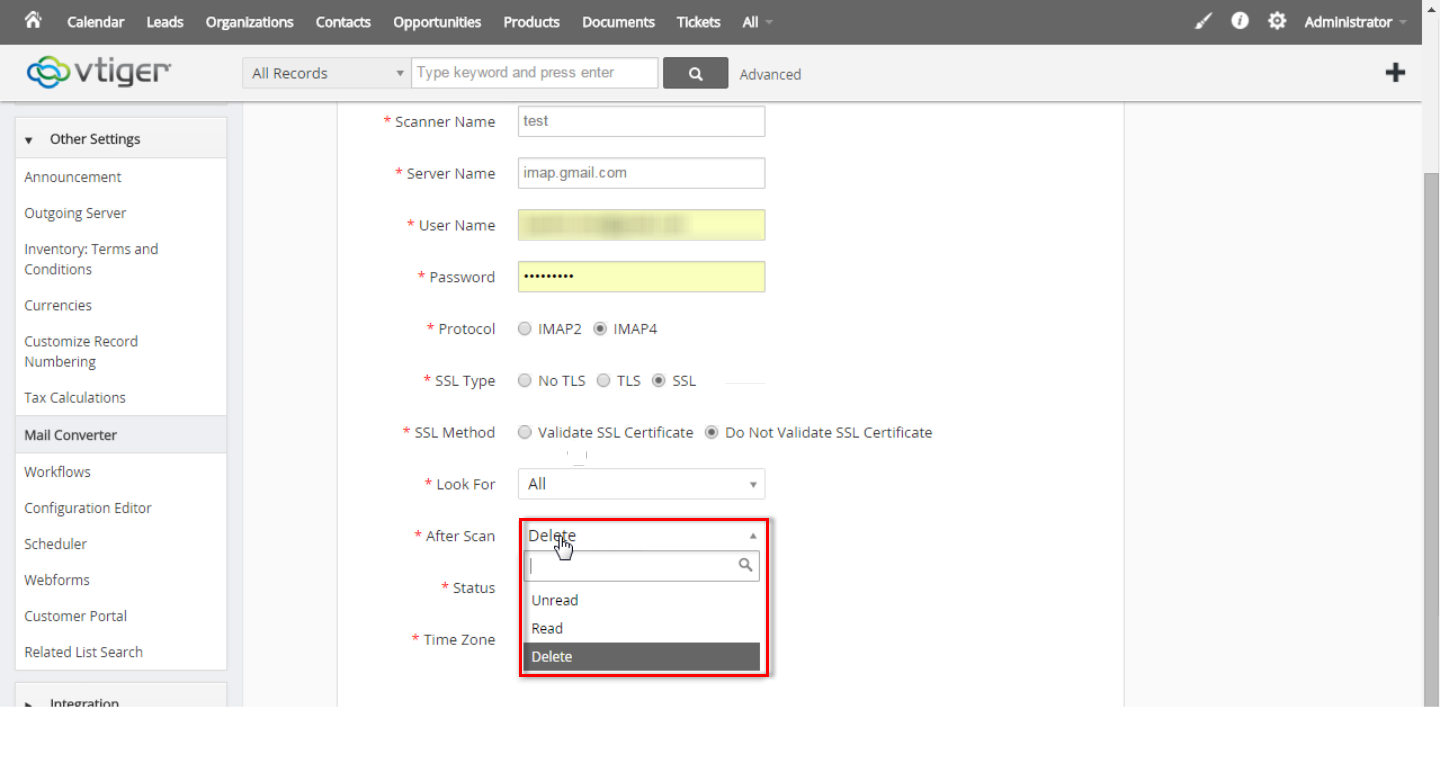This screenshot has width=1440, height=767.
Task: Open Advanced search link
Action: click(770, 74)
